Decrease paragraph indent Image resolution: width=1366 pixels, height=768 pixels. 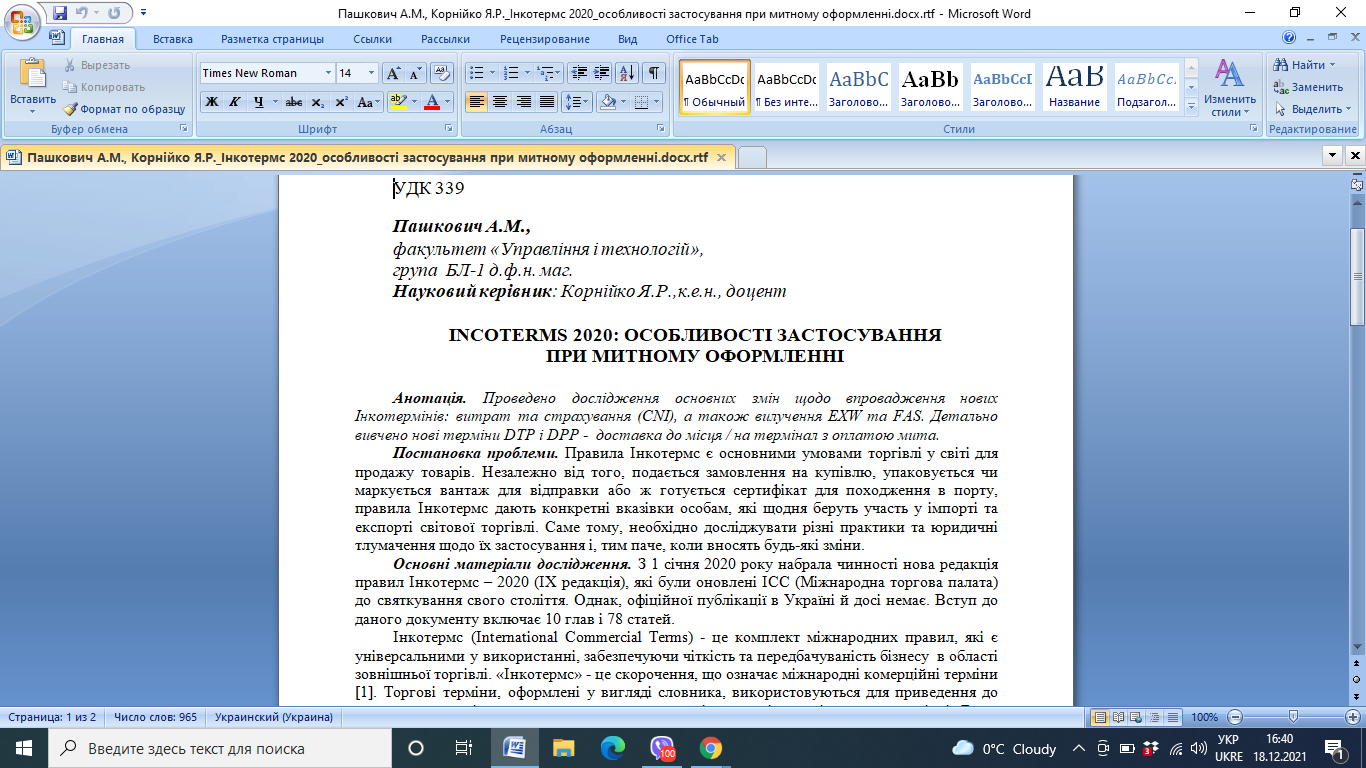point(578,73)
